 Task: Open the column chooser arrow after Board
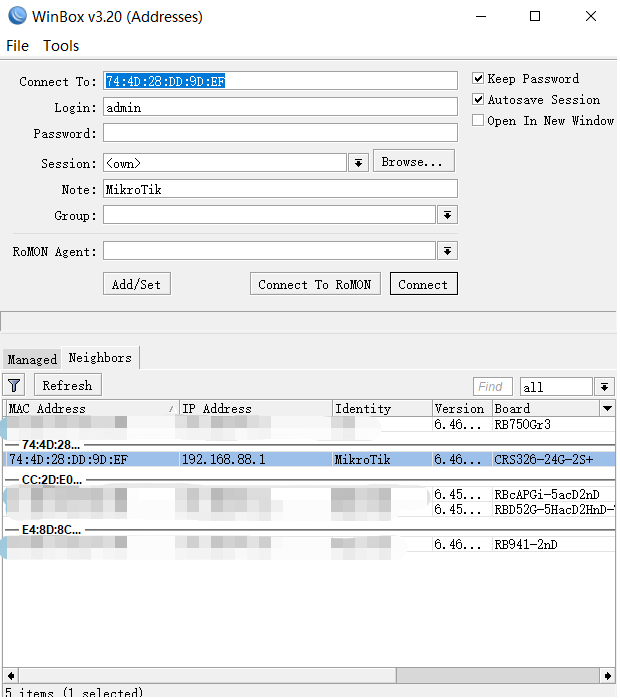point(606,408)
